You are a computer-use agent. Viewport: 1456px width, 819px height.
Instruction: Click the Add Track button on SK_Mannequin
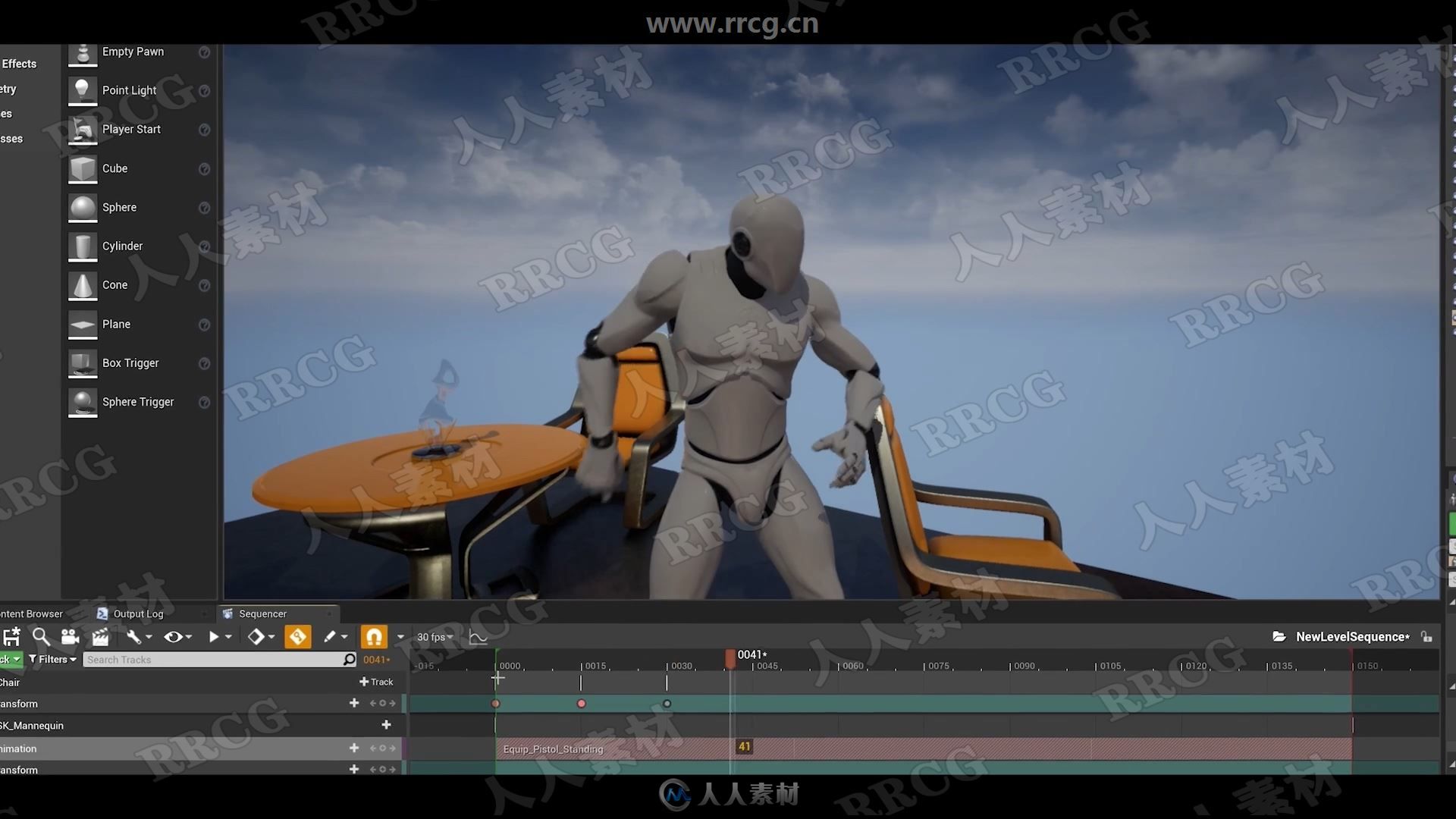[391, 725]
